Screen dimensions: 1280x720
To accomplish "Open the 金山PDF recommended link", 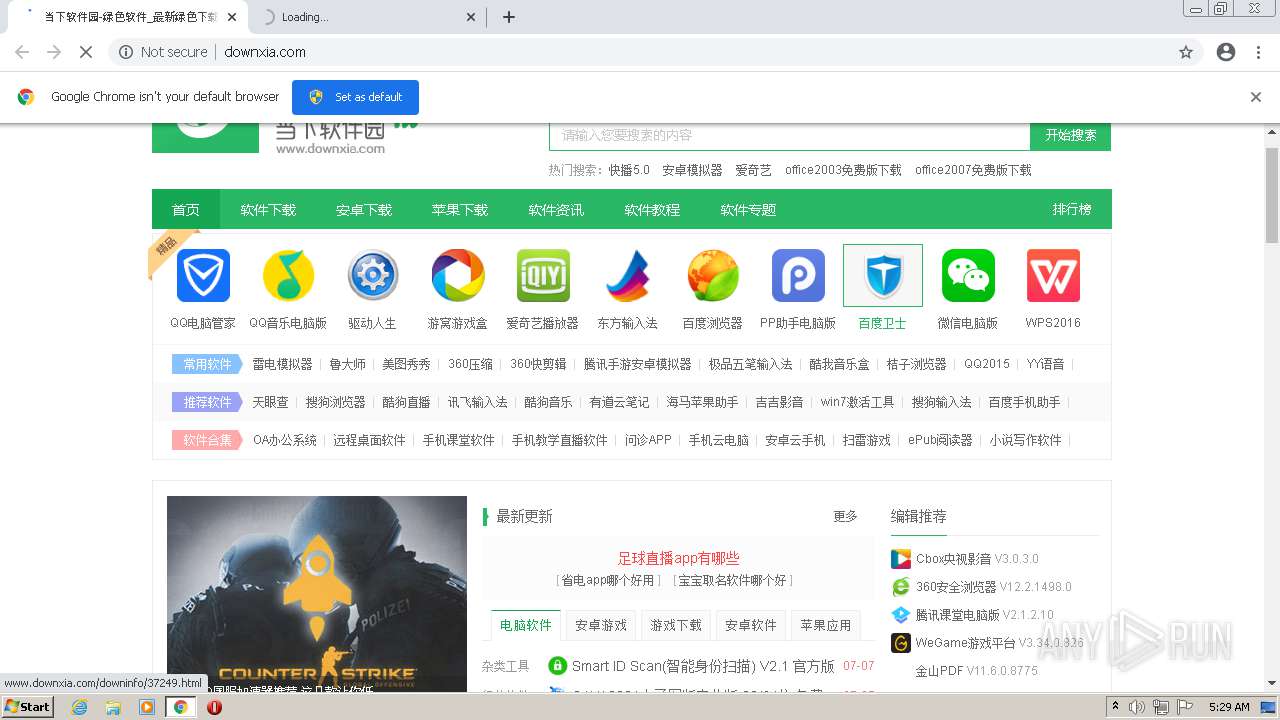I will point(977,671).
